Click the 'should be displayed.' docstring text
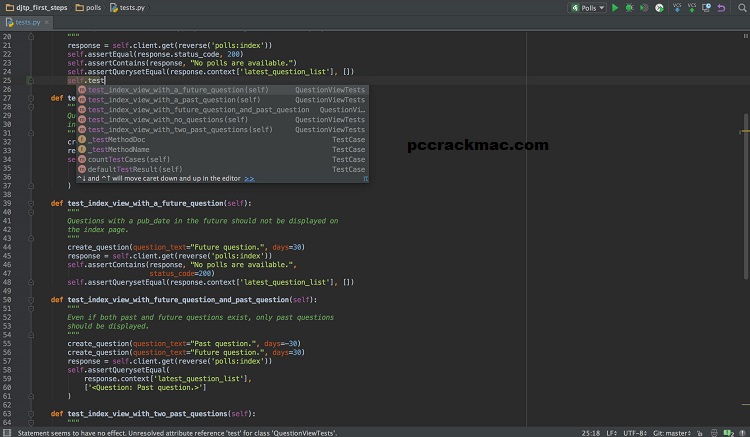Viewport: 750px width, 437px height. pos(108,326)
